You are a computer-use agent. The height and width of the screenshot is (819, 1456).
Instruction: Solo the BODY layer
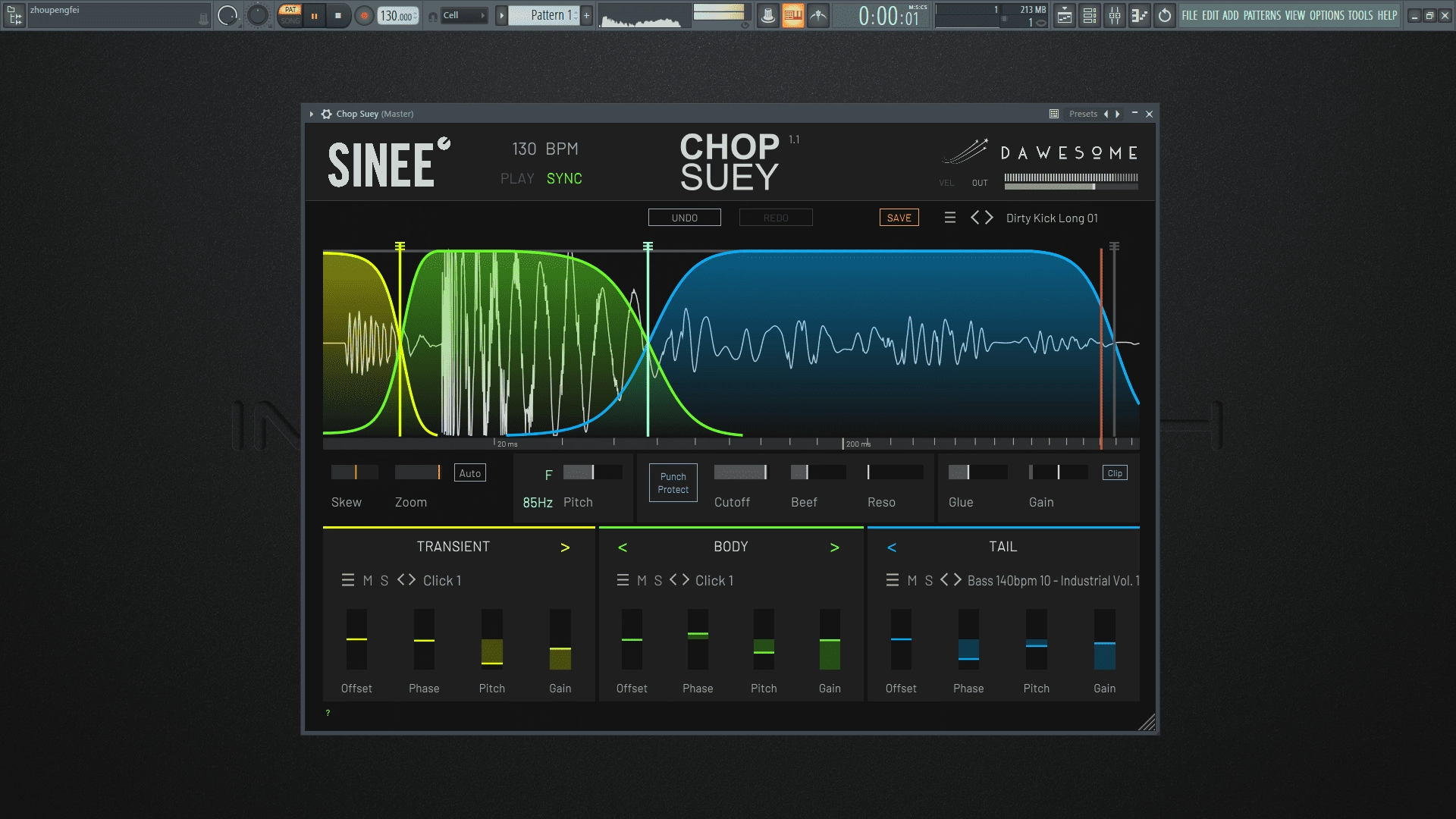coord(658,580)
